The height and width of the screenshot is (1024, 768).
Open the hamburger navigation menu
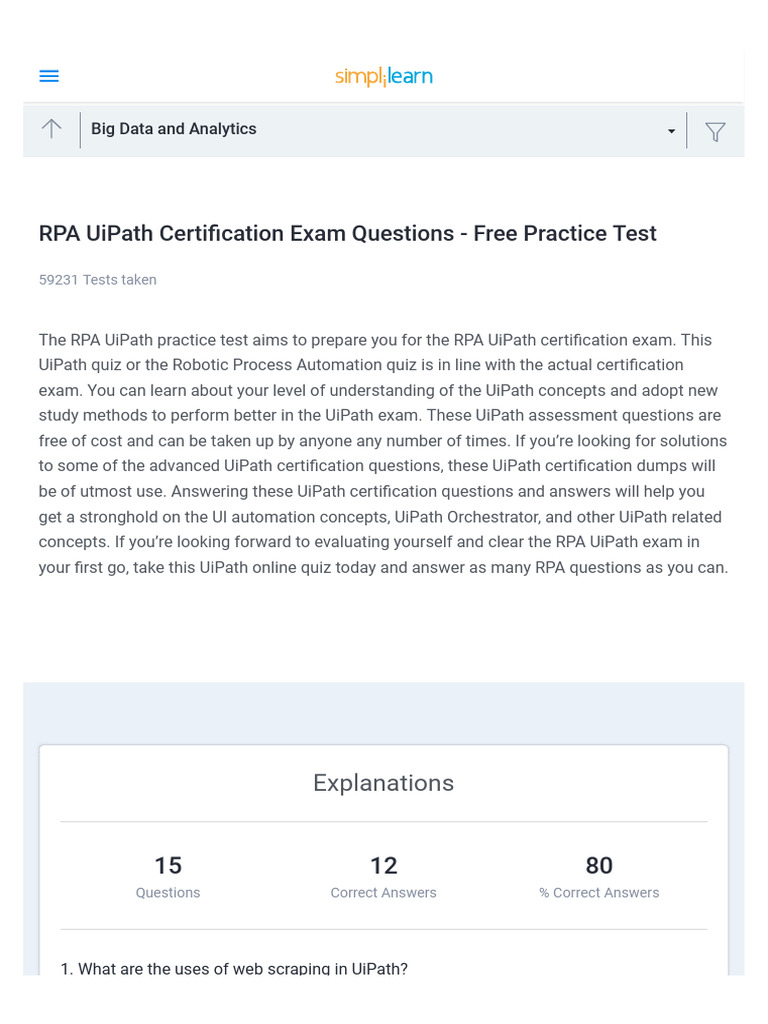tap(49, 76)
